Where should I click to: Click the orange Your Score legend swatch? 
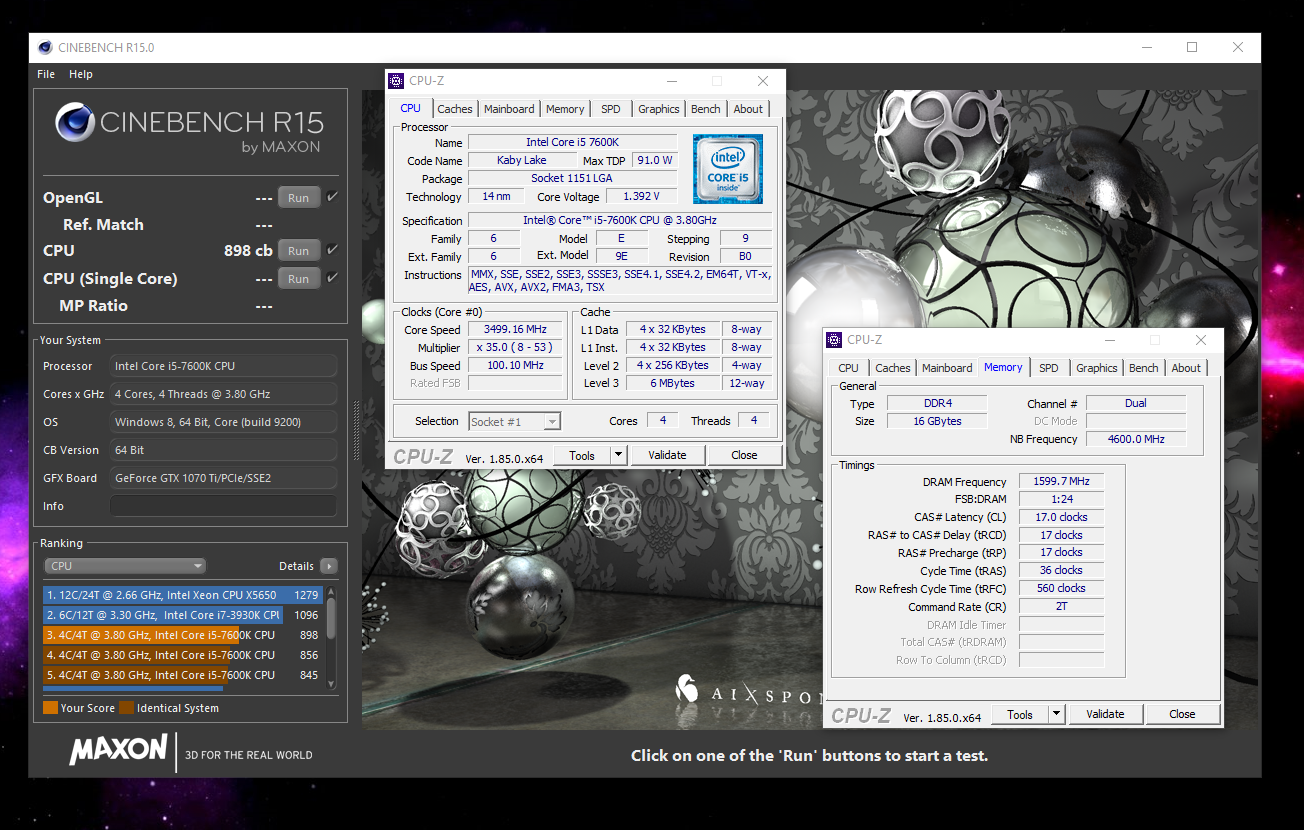tap(50, 708)
